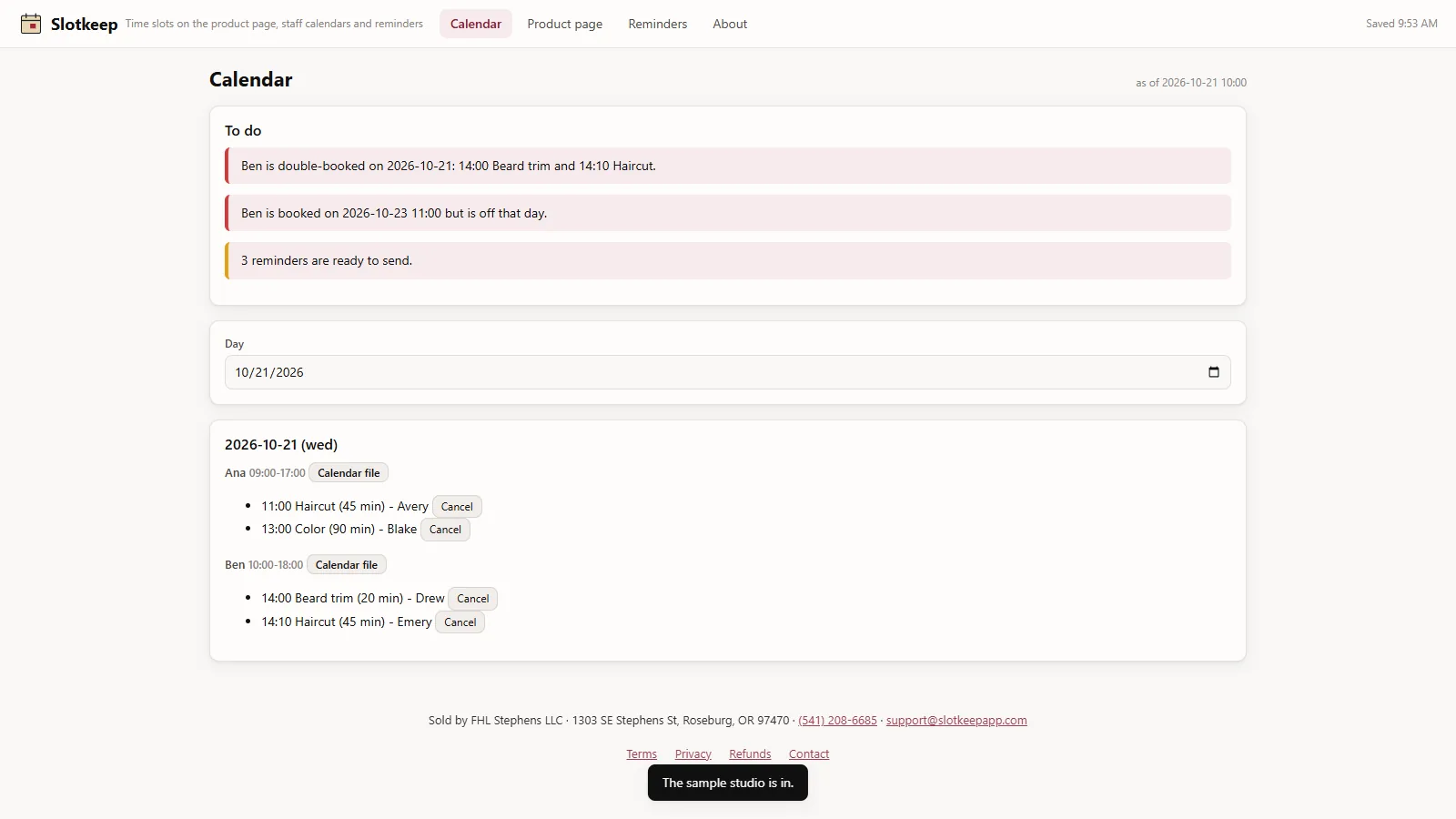Screen dimensions: 1456x819
Task: Click the Day date input field
Action: click(x=728, y=372)
